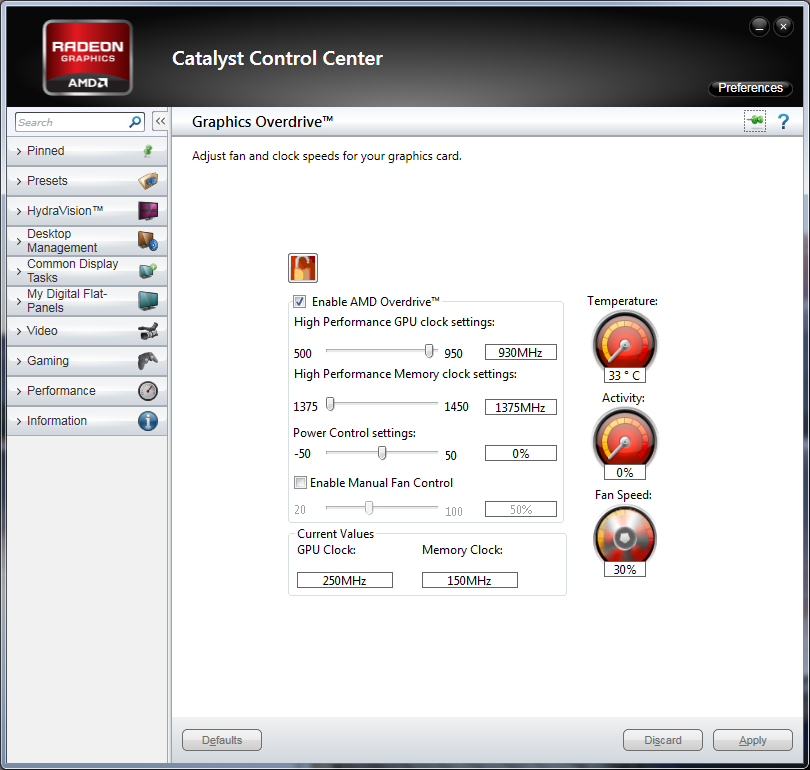
Task: Click the Desktop Management icon
Action: click(x=148, y=241)
